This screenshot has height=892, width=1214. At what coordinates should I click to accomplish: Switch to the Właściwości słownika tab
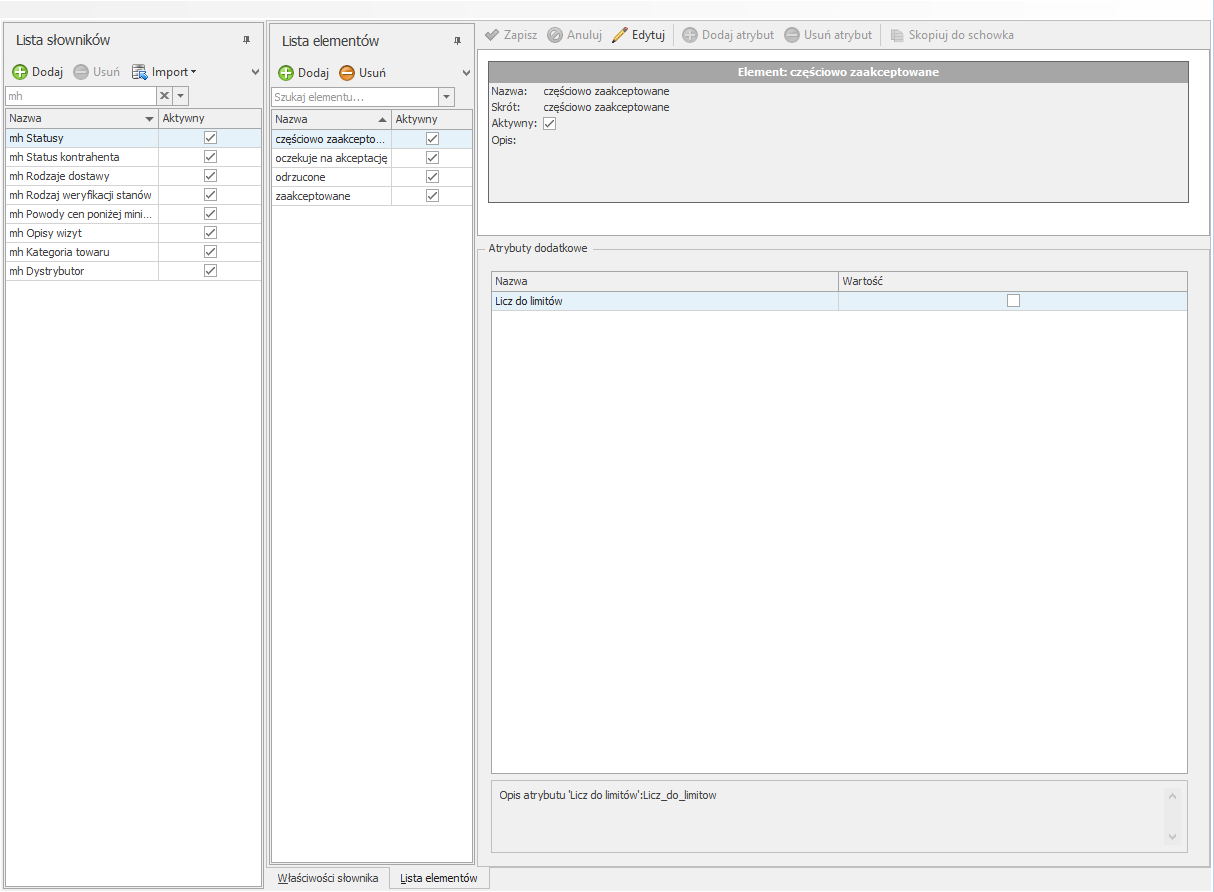pos(328,878)
